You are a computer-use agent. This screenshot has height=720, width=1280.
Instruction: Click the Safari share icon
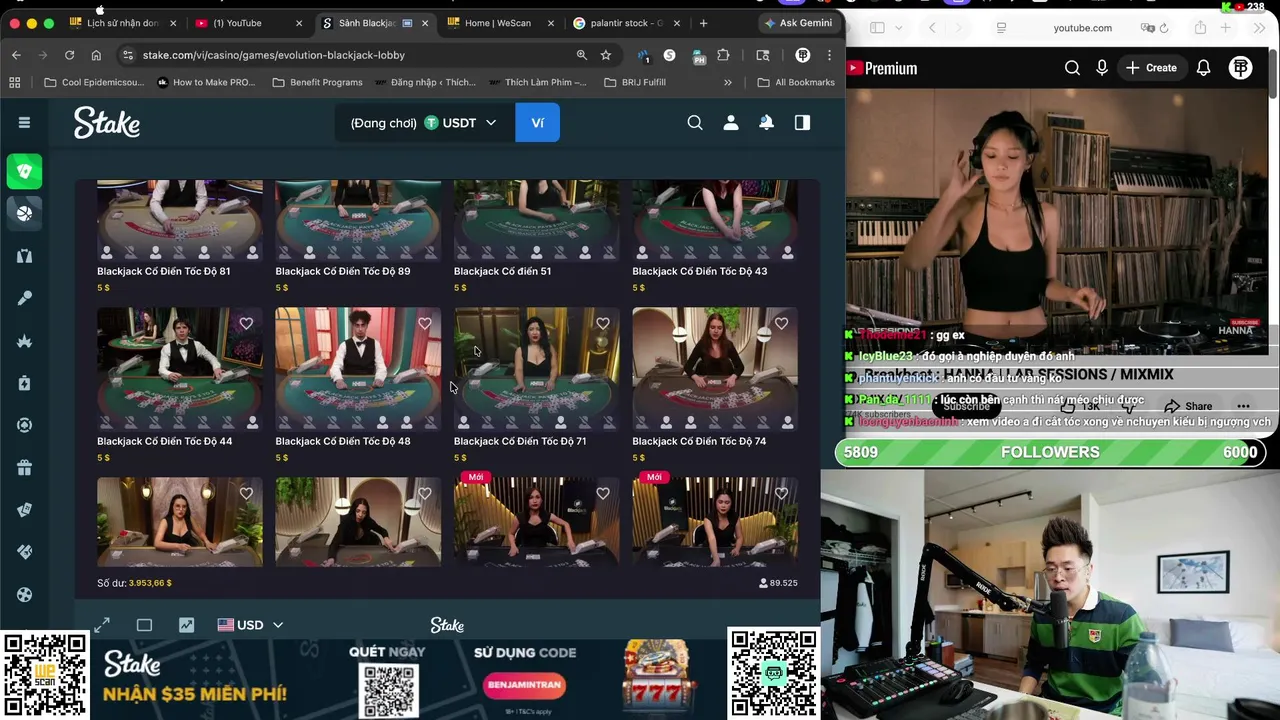click(1200, 28)
